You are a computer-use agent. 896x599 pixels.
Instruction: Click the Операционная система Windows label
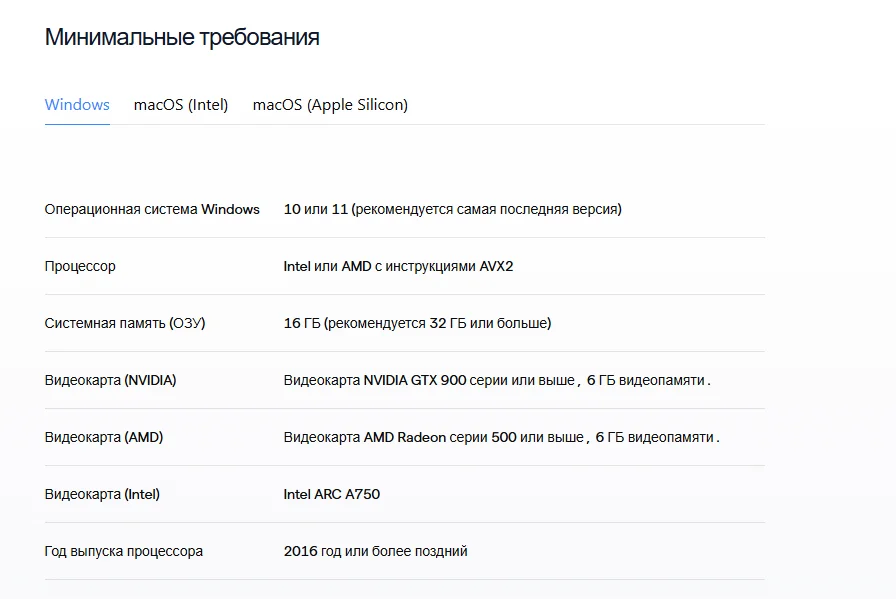[x=152, y=209]
